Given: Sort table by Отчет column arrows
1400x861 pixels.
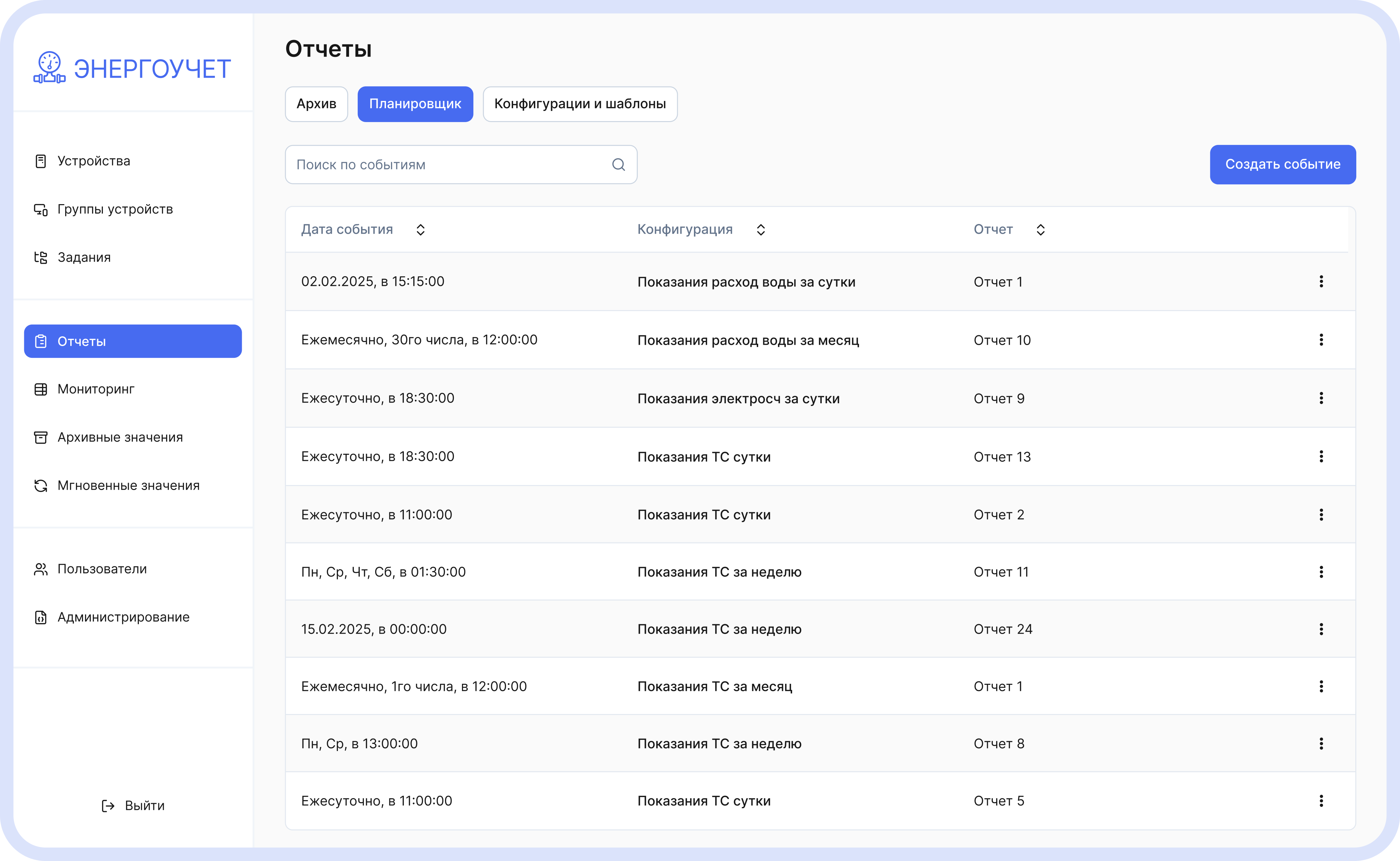Looking at the screenshot, I should 1040,229.
